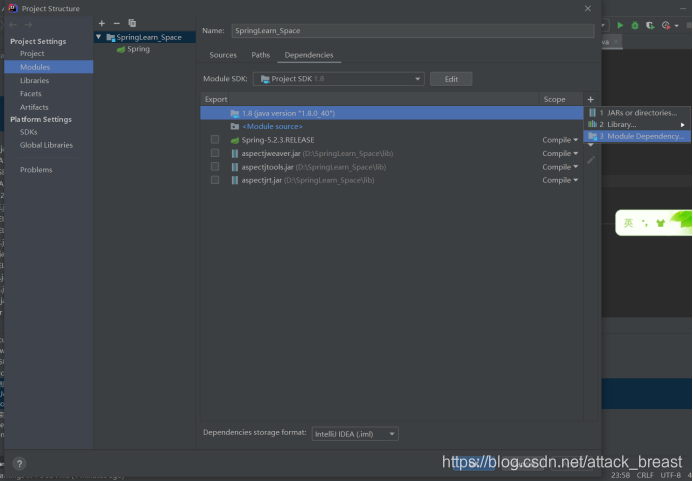
Task: Click the Export column header
Action: (216, 99)
